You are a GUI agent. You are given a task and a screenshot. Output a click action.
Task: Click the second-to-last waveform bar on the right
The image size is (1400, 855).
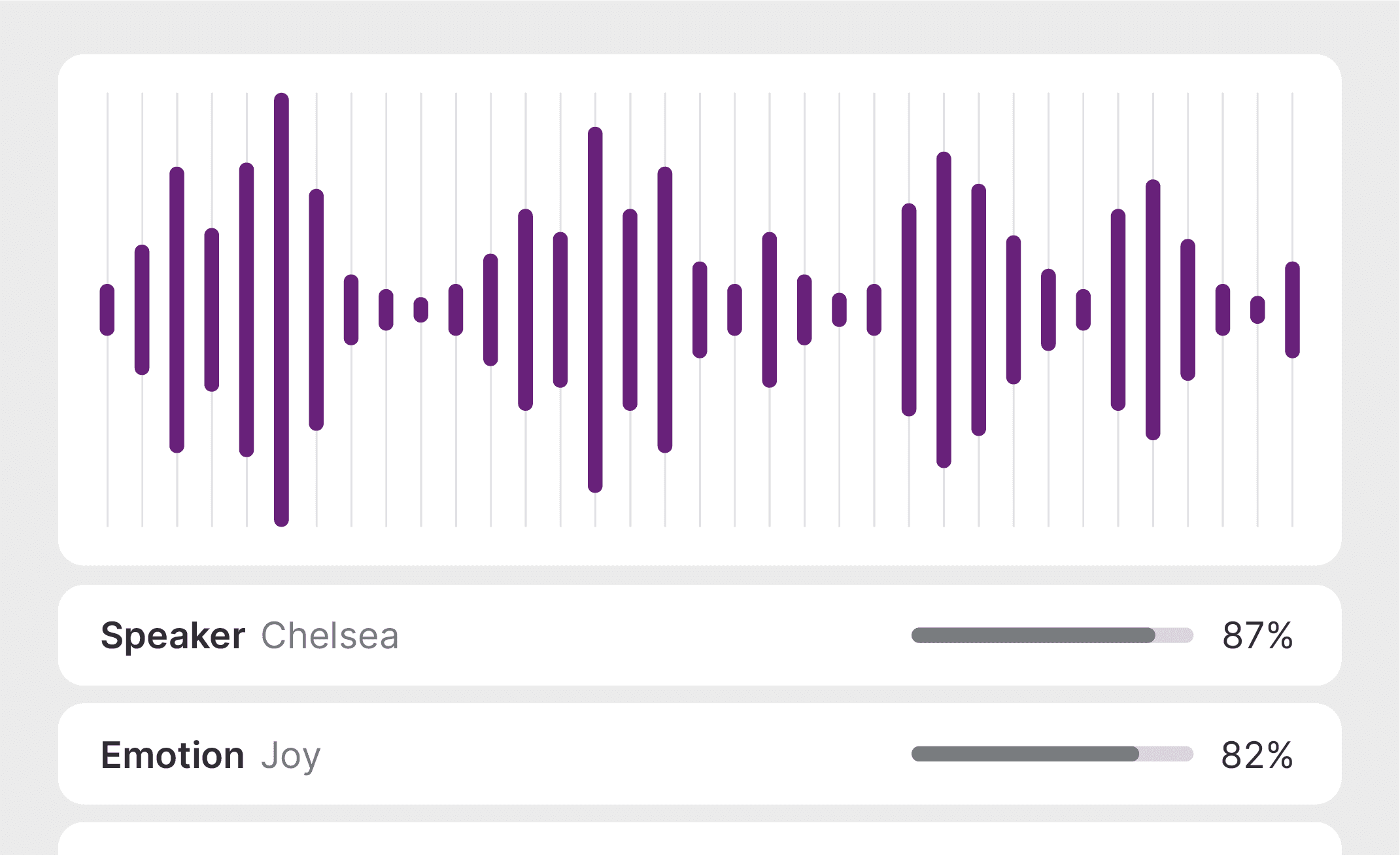pyautogui.click(x=1257, y=309)
